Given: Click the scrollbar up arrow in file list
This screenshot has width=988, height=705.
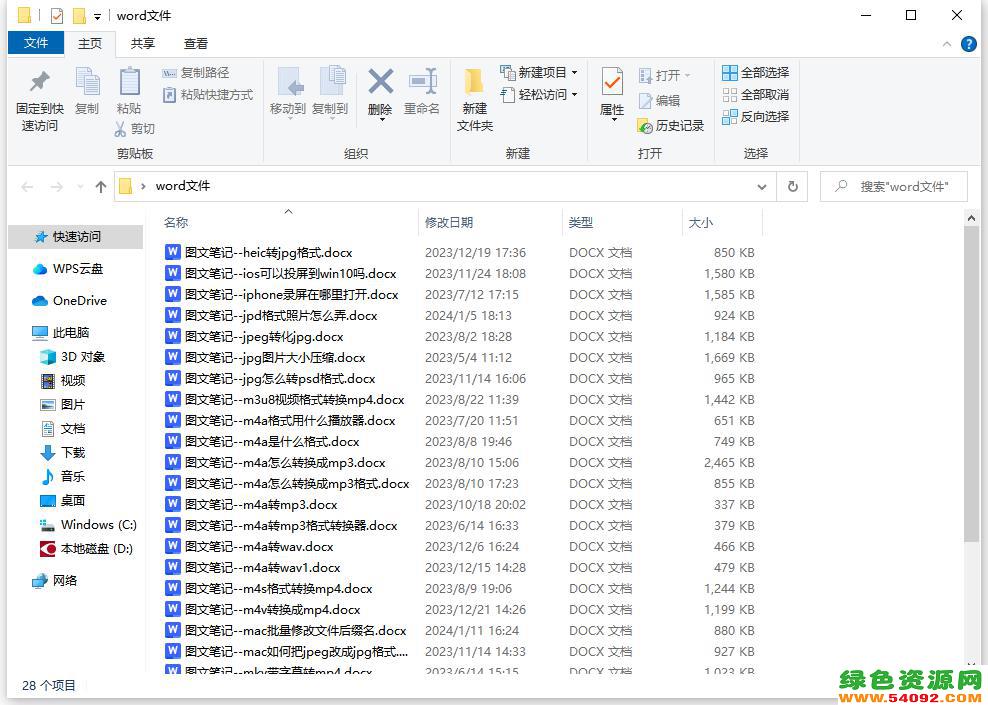Looking at the screenshot, I should click(x=971, y=218).
